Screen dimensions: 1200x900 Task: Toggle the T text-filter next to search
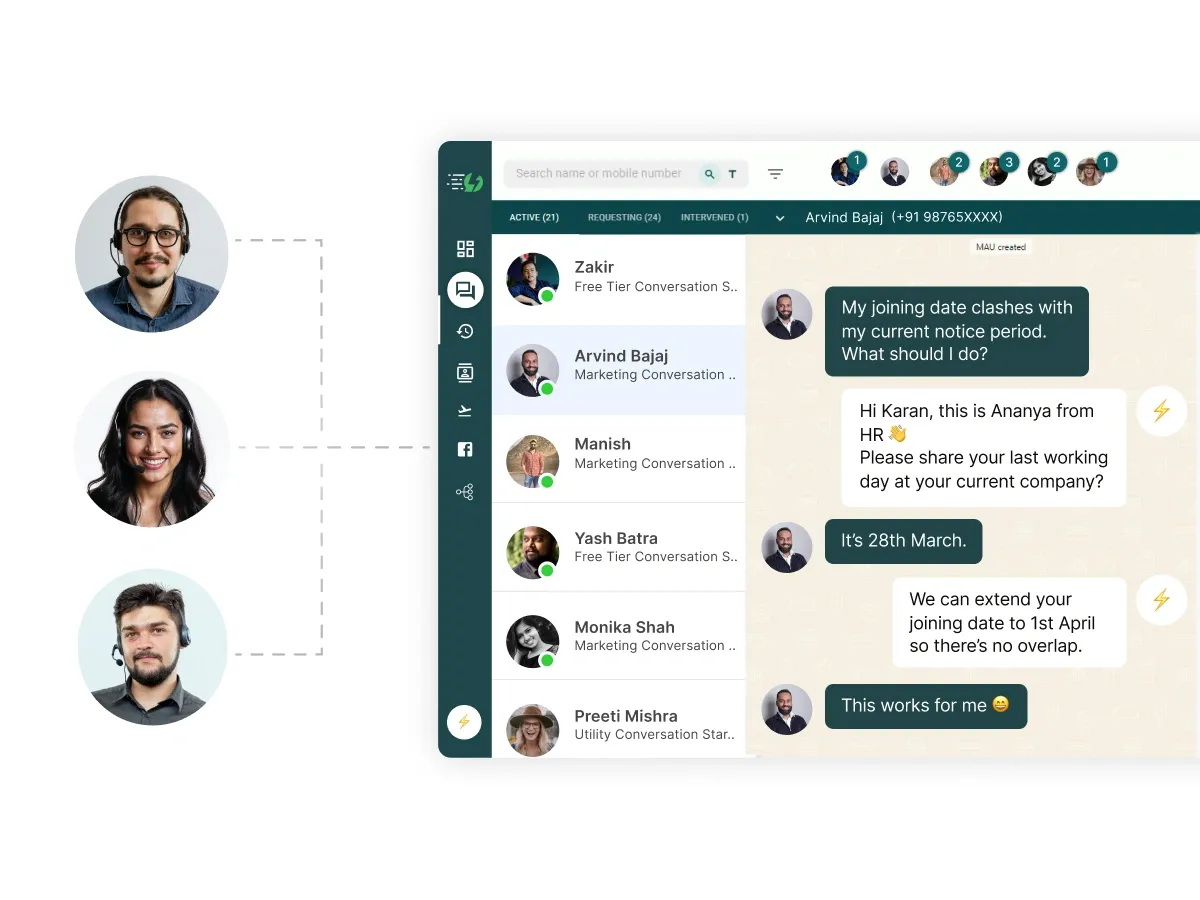732,174
